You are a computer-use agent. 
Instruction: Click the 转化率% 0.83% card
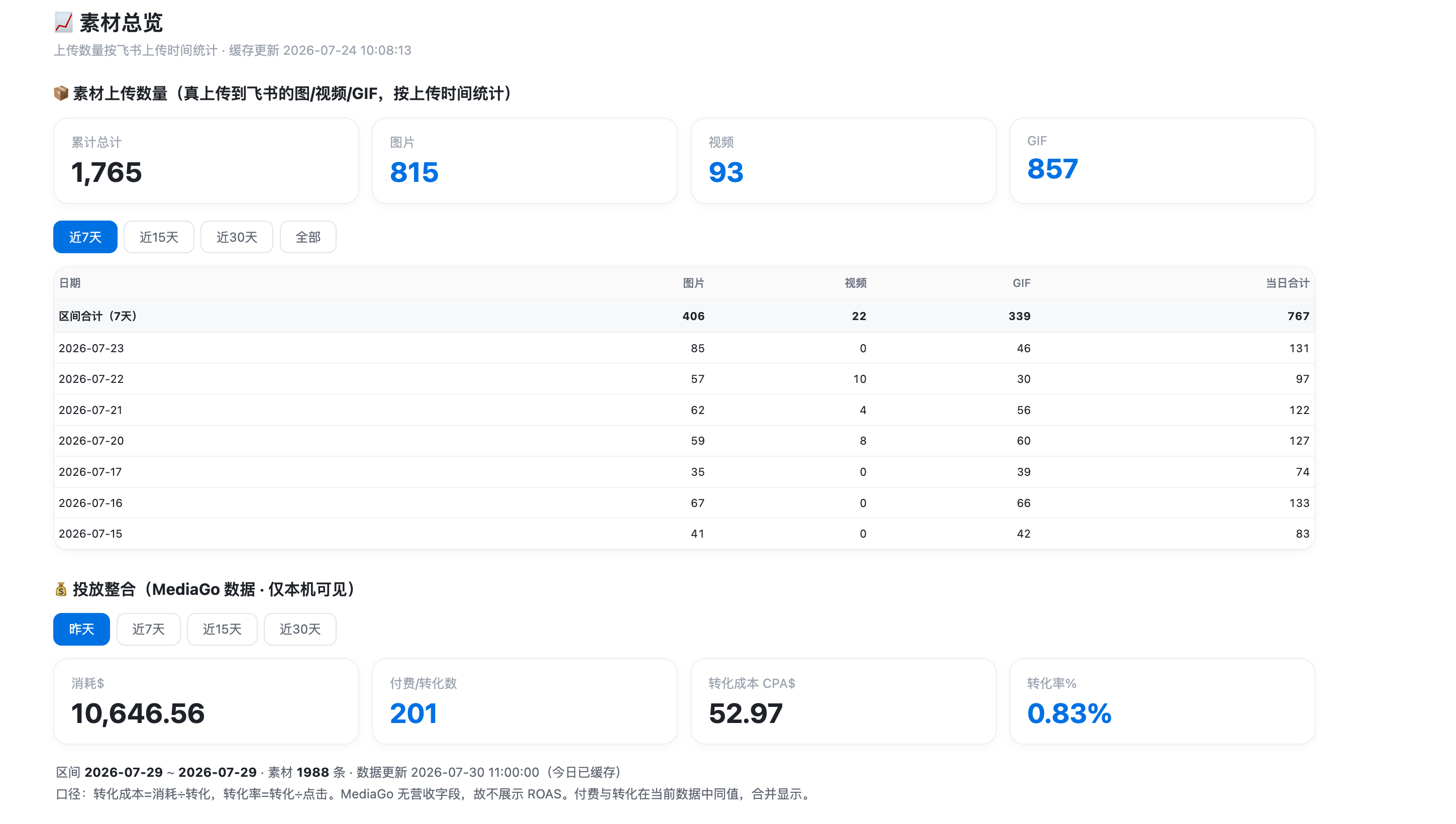coord(1162,702)
